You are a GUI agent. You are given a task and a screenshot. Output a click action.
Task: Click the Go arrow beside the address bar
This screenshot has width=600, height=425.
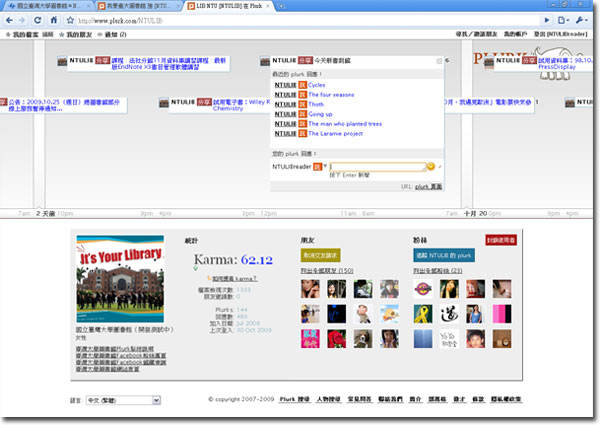pos(547,20)
